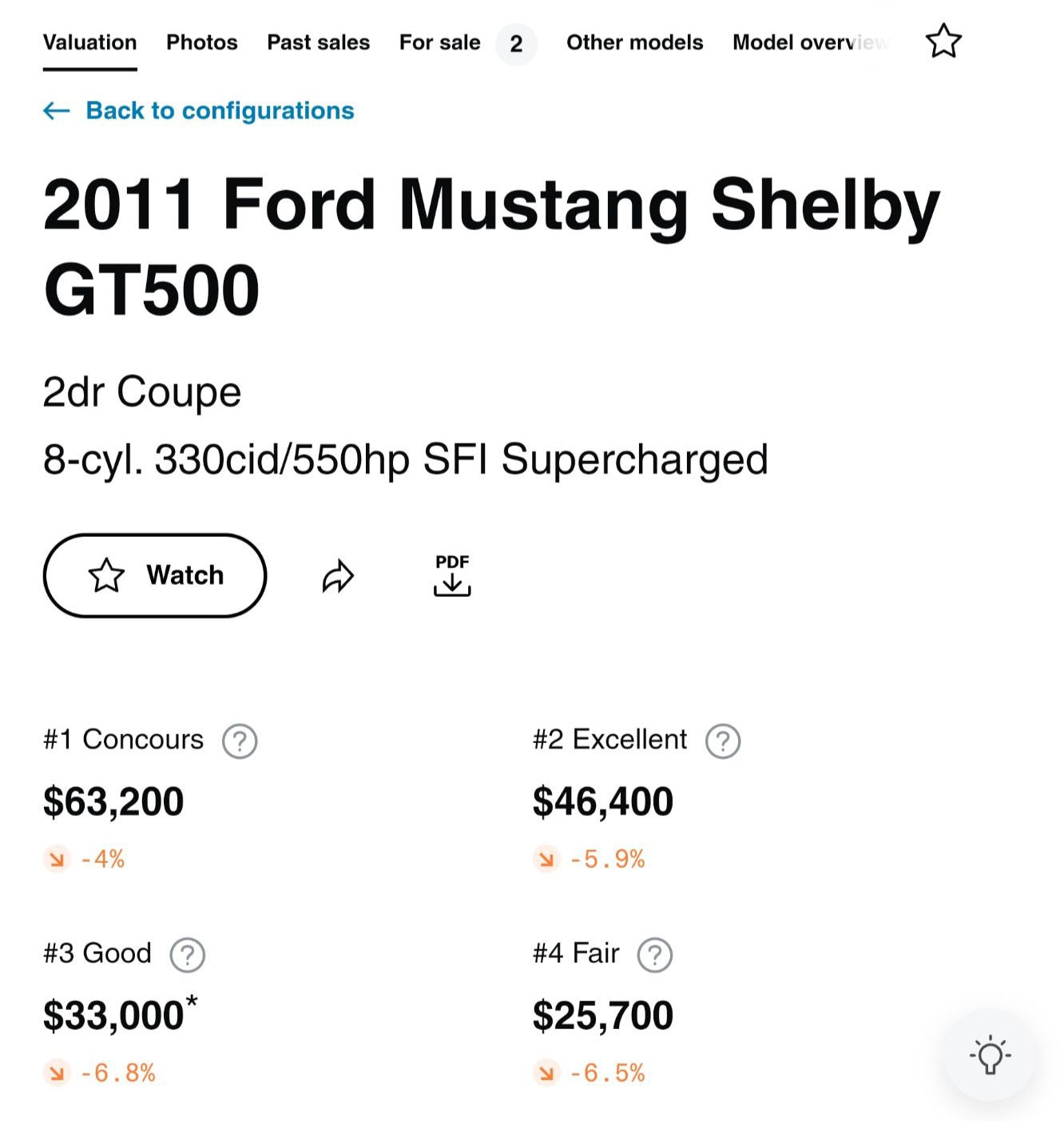Open help for #1 Concours condition

tap(240, 741)
